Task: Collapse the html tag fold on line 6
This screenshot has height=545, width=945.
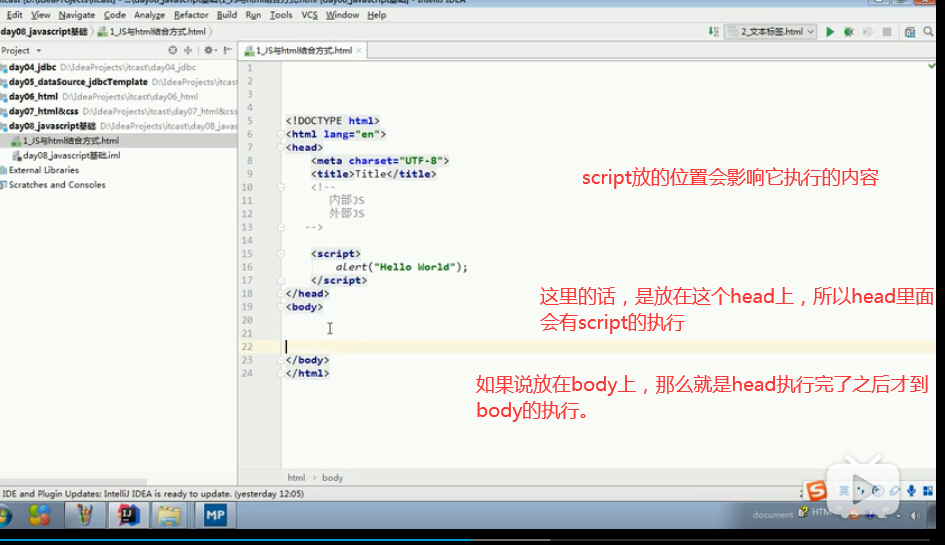Action: tap(281, 134)
